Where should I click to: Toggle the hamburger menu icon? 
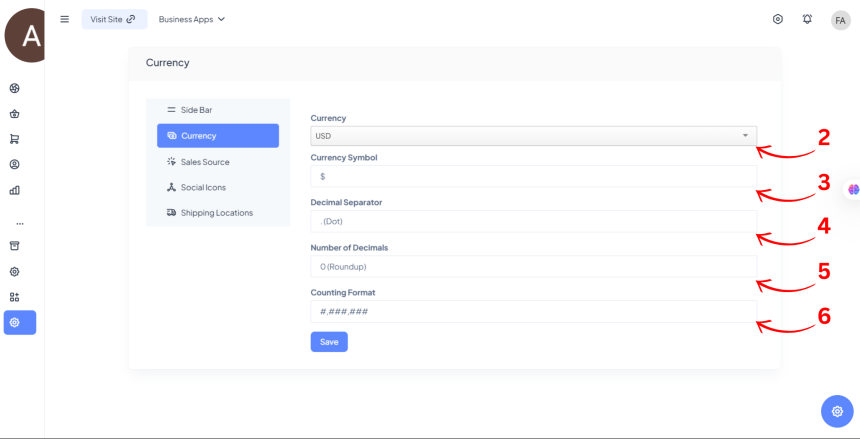point(65,19)
